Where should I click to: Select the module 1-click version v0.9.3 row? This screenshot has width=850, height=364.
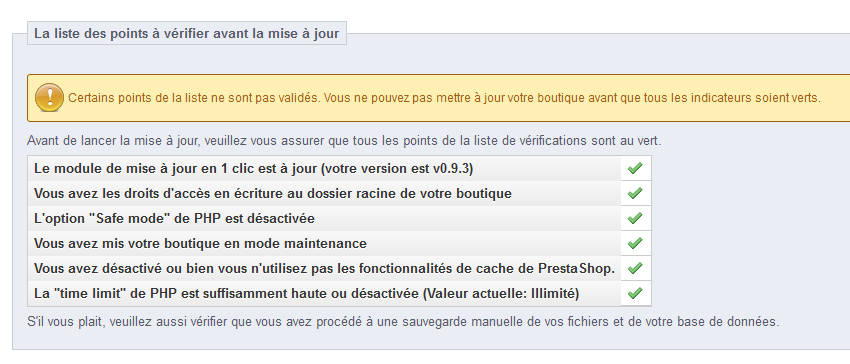339,168
